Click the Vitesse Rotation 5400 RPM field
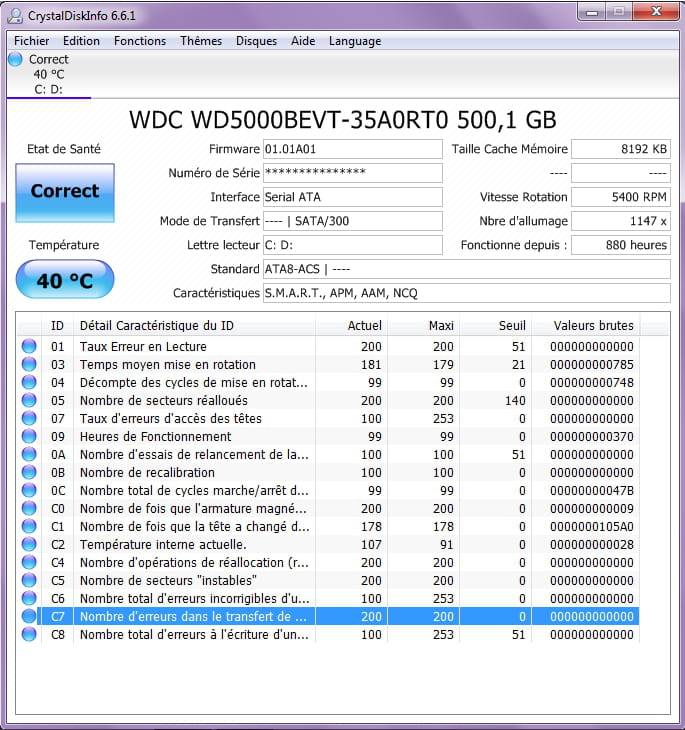 (x=620, y=197)
